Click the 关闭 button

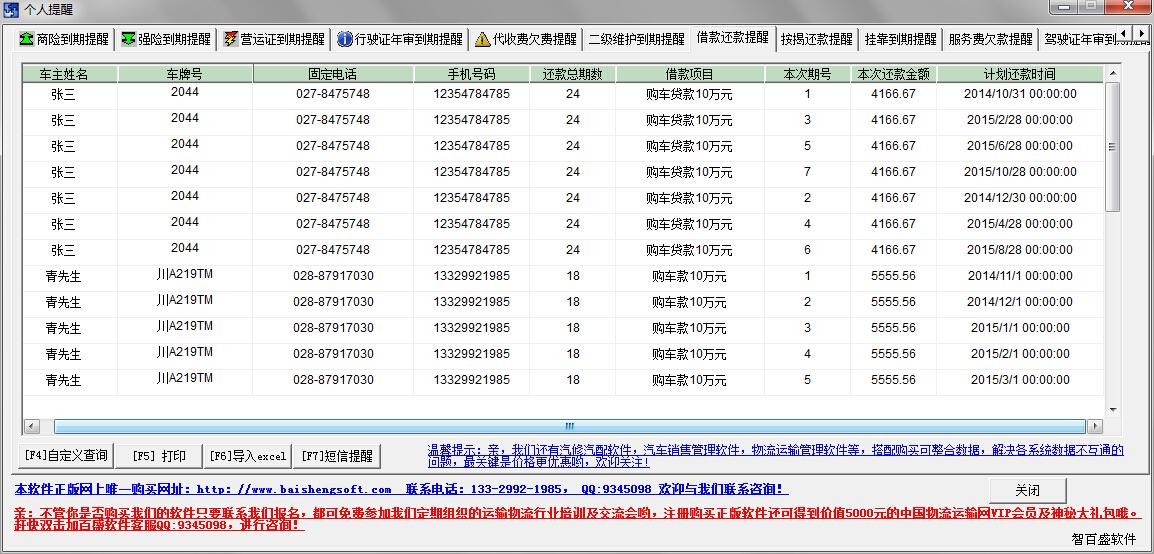pos(1027,490)
